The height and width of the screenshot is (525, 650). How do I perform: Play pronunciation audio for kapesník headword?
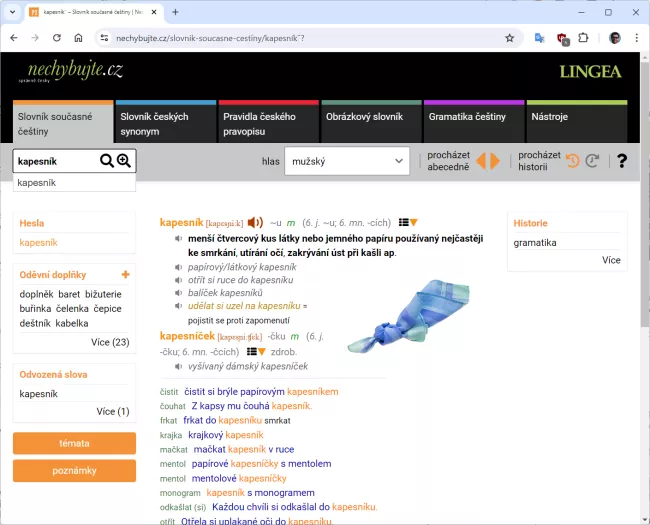(x=256, y=222)
